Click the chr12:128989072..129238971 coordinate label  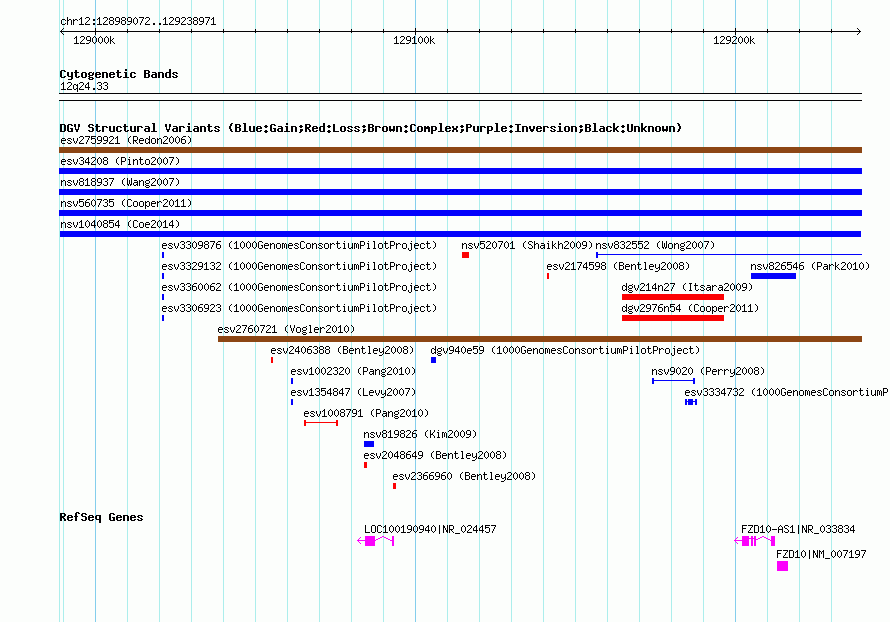138,22
